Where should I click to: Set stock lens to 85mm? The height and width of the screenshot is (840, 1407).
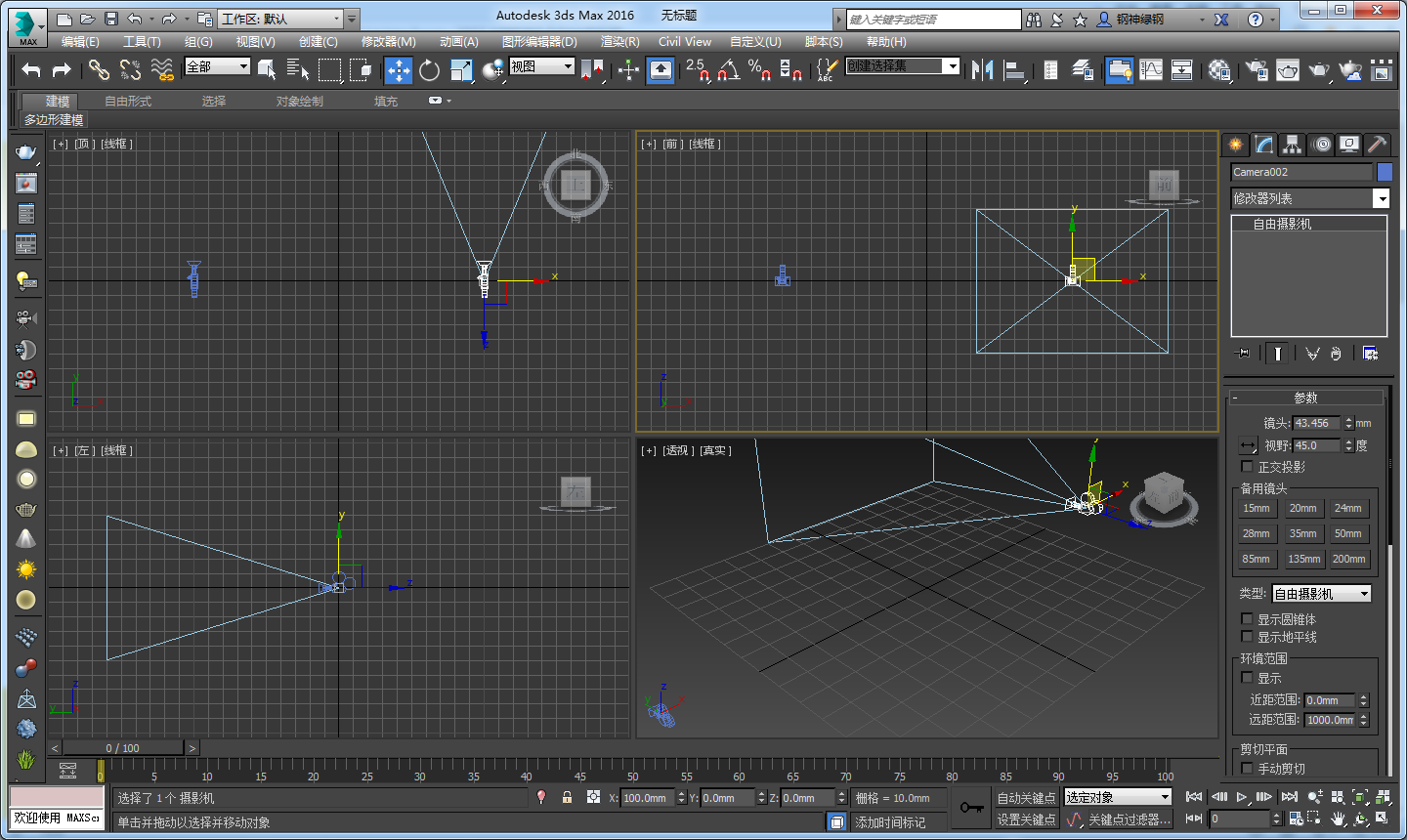pyautogui.click(x=1257, y=559)
